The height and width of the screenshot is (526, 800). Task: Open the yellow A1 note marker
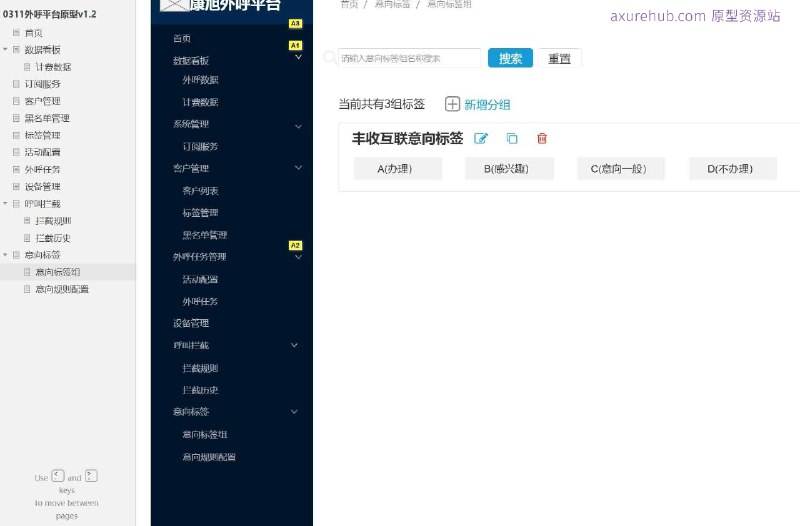pos(295,45)
